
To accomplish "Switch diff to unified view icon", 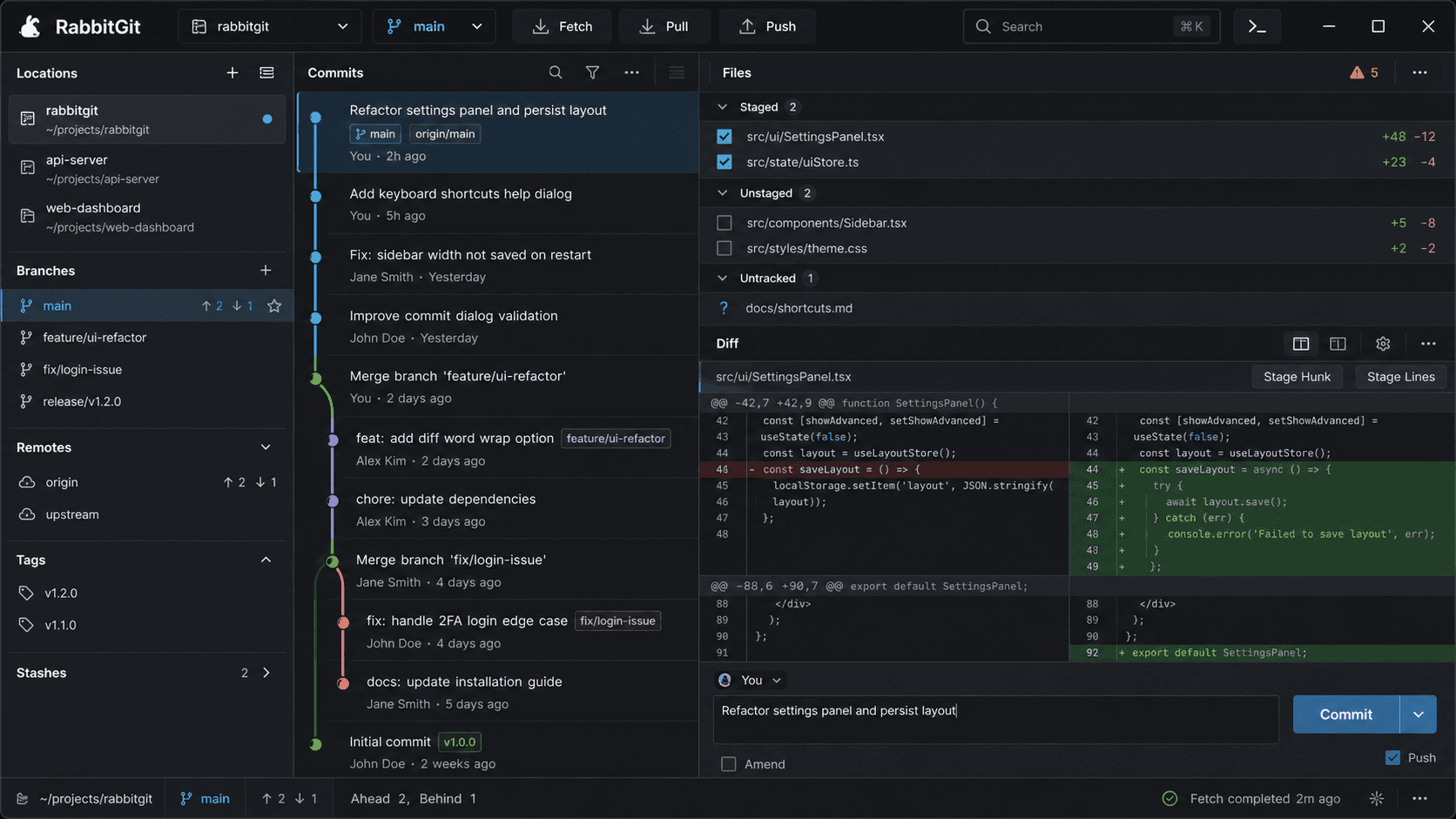I will tap(1338, 344).
